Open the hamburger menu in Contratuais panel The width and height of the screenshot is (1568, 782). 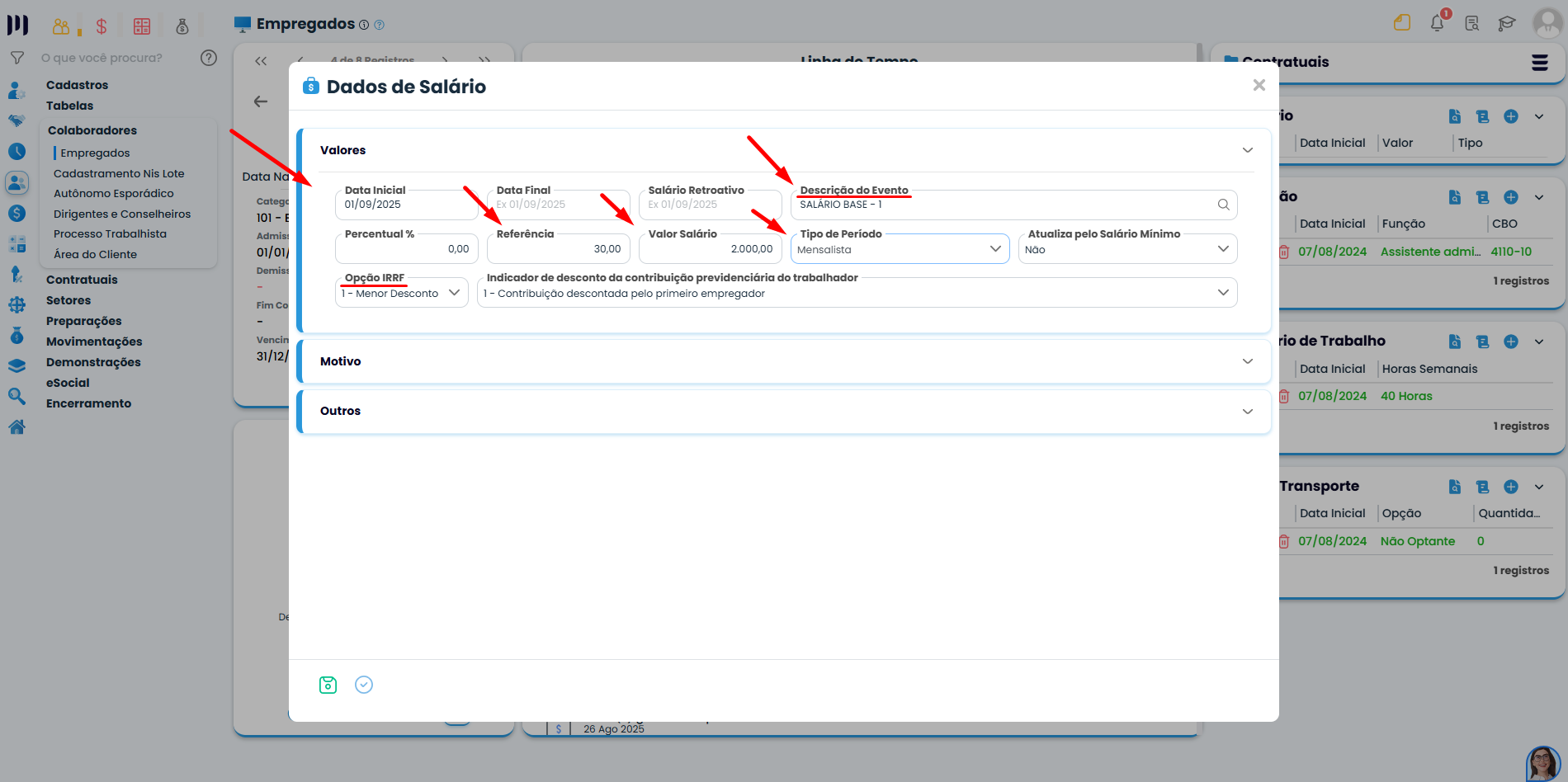1540,63
